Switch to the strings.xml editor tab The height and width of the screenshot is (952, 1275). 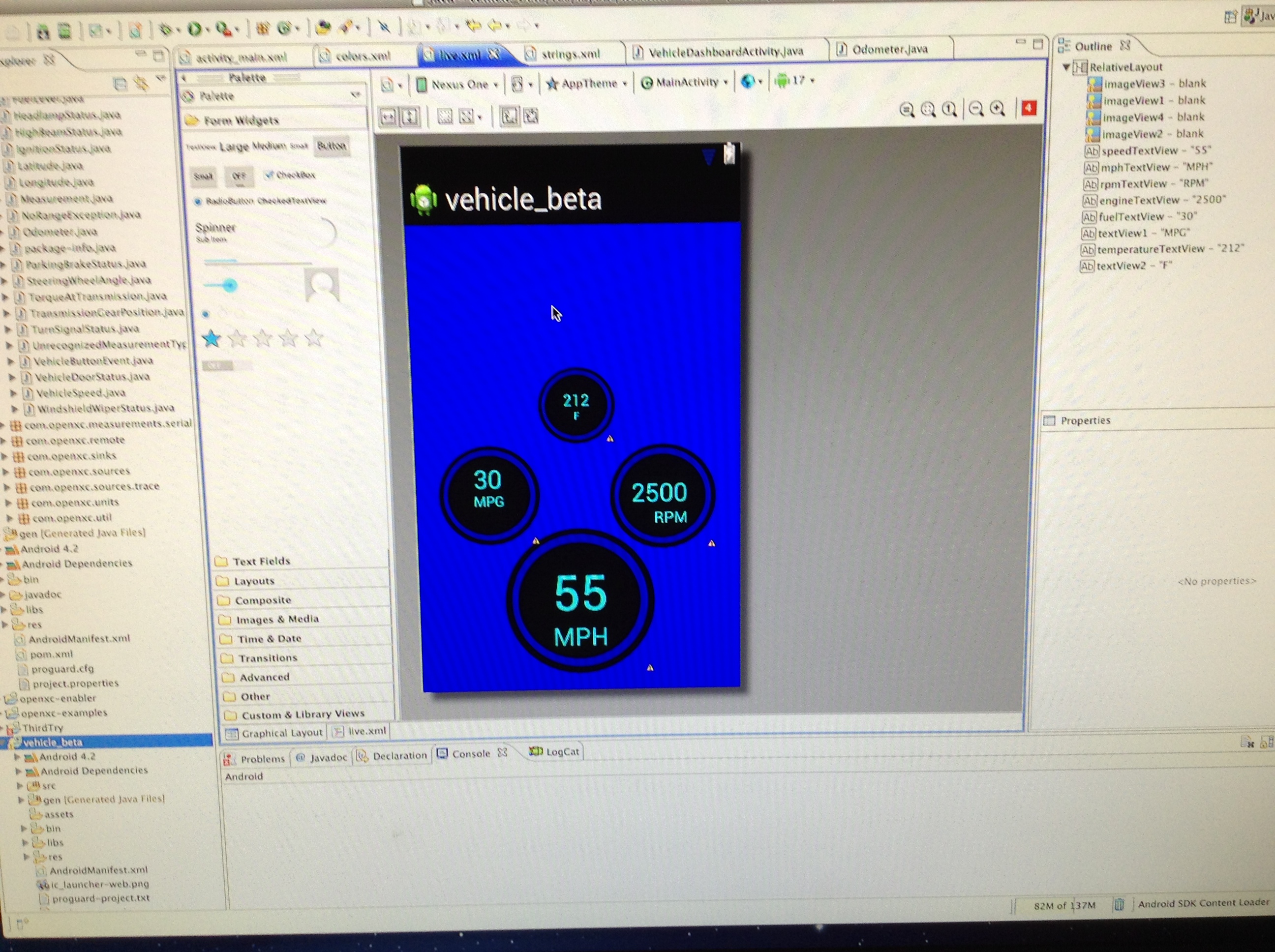point(570,54)
